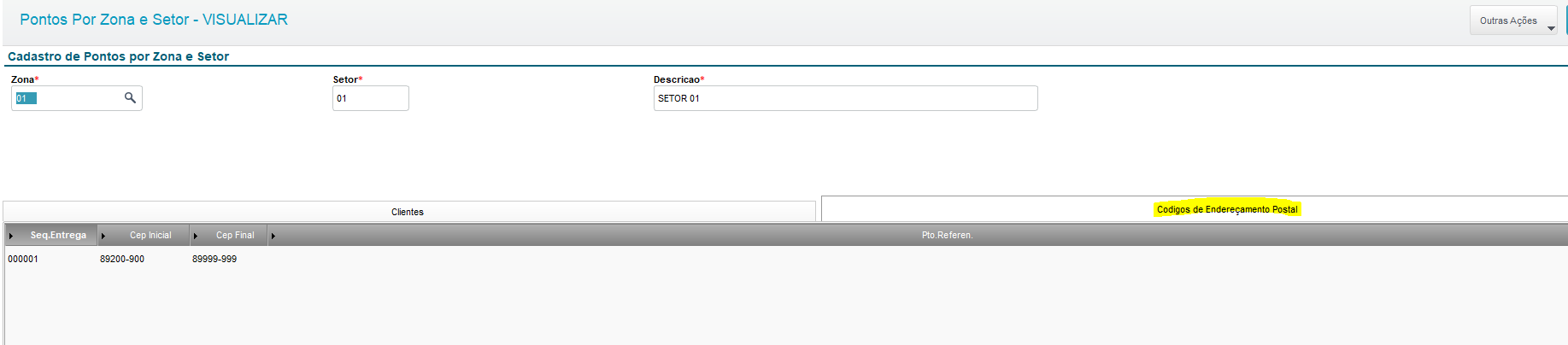Click the Cep Final cell 89999-999

214,259
